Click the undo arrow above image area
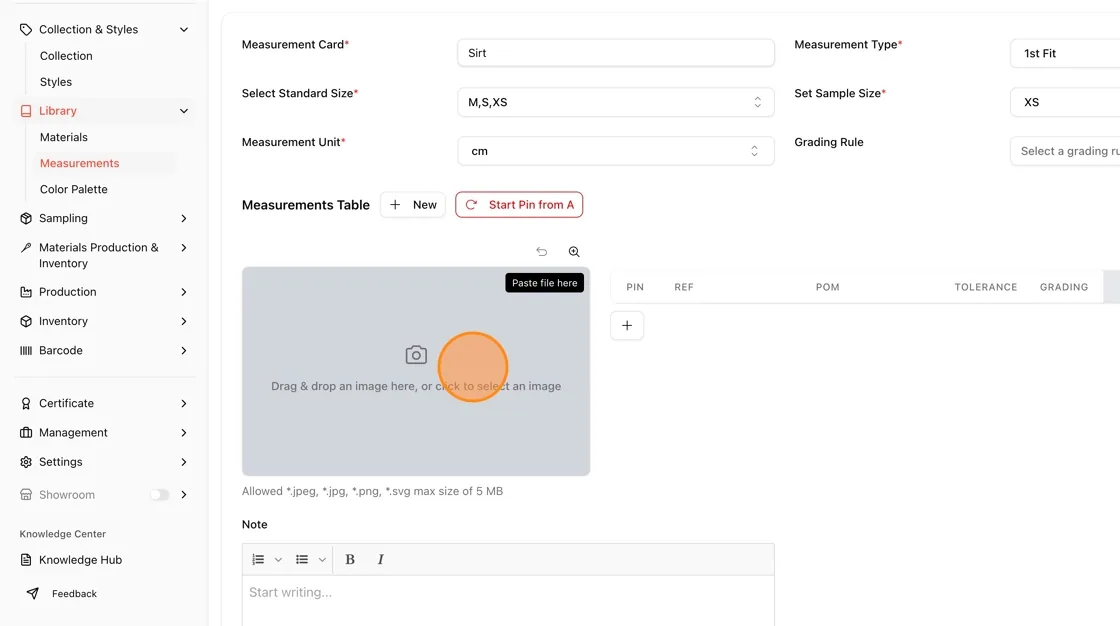The image size is (1120, 626). point(541,252)
